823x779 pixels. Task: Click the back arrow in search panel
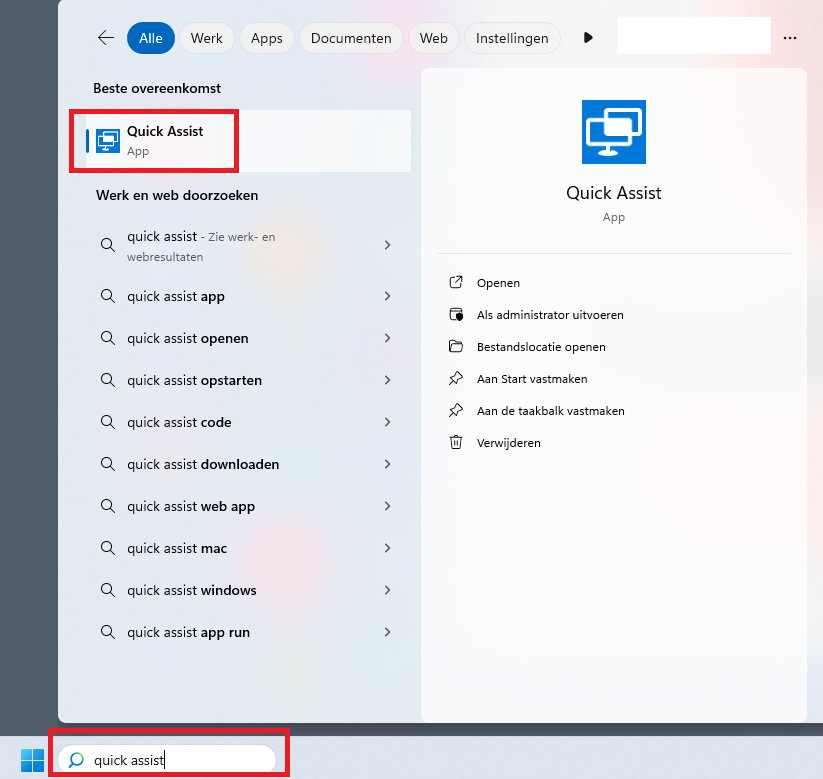pyautogui.click(x=106, y=38)
